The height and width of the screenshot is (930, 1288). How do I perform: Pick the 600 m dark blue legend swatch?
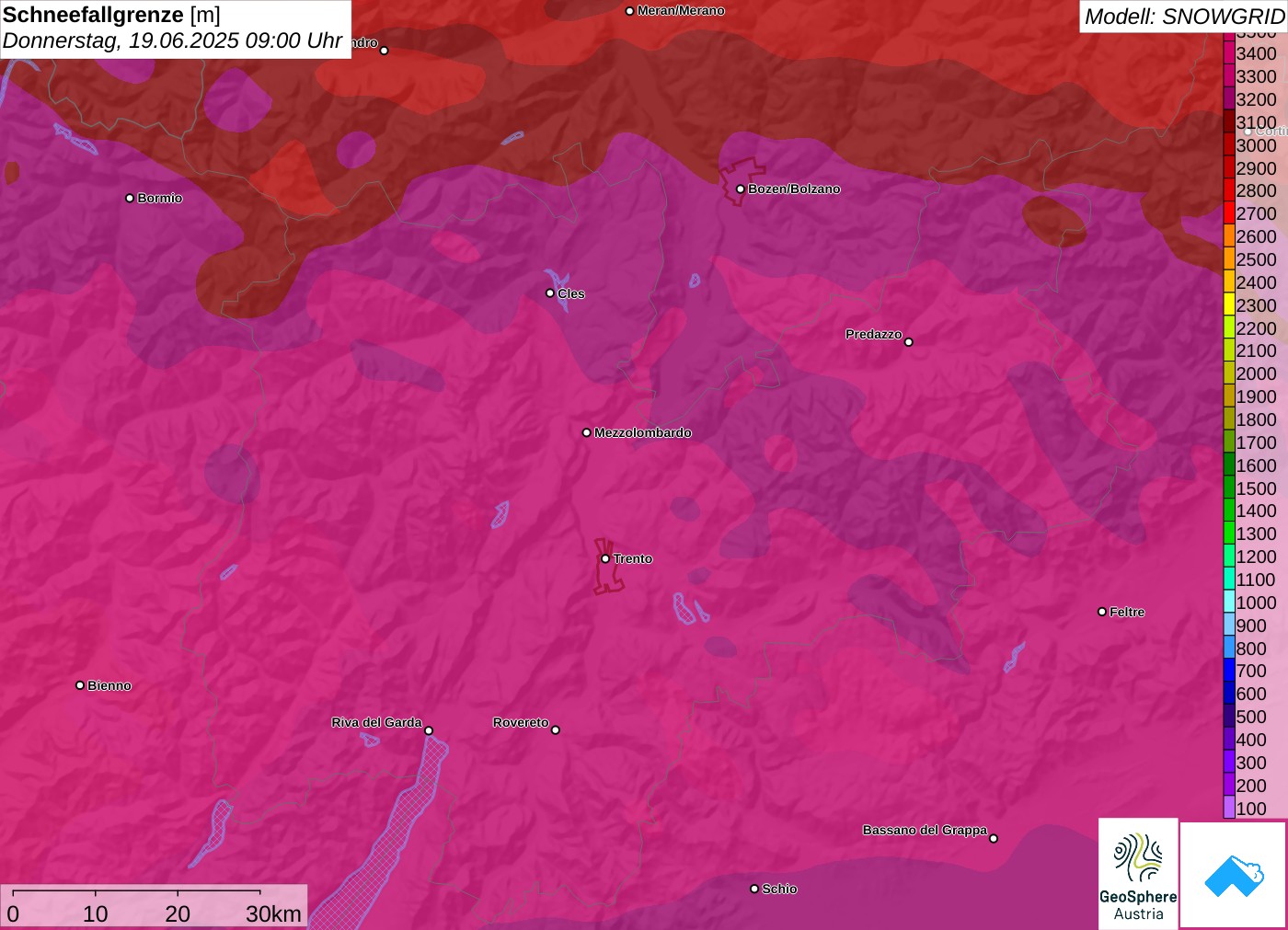click(1229, 694)
